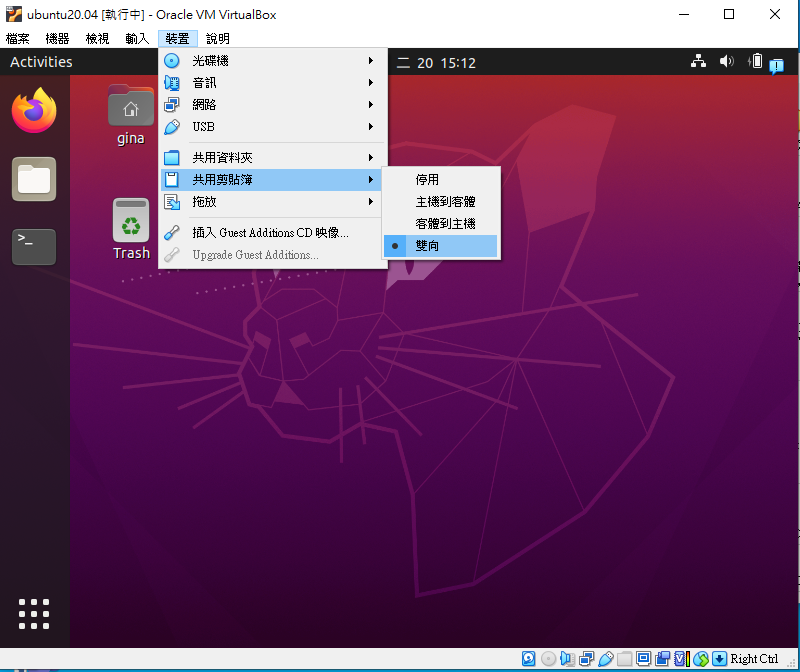Open the 說明 help menu
Screen dimensions: 800x672
coord(217,38)
